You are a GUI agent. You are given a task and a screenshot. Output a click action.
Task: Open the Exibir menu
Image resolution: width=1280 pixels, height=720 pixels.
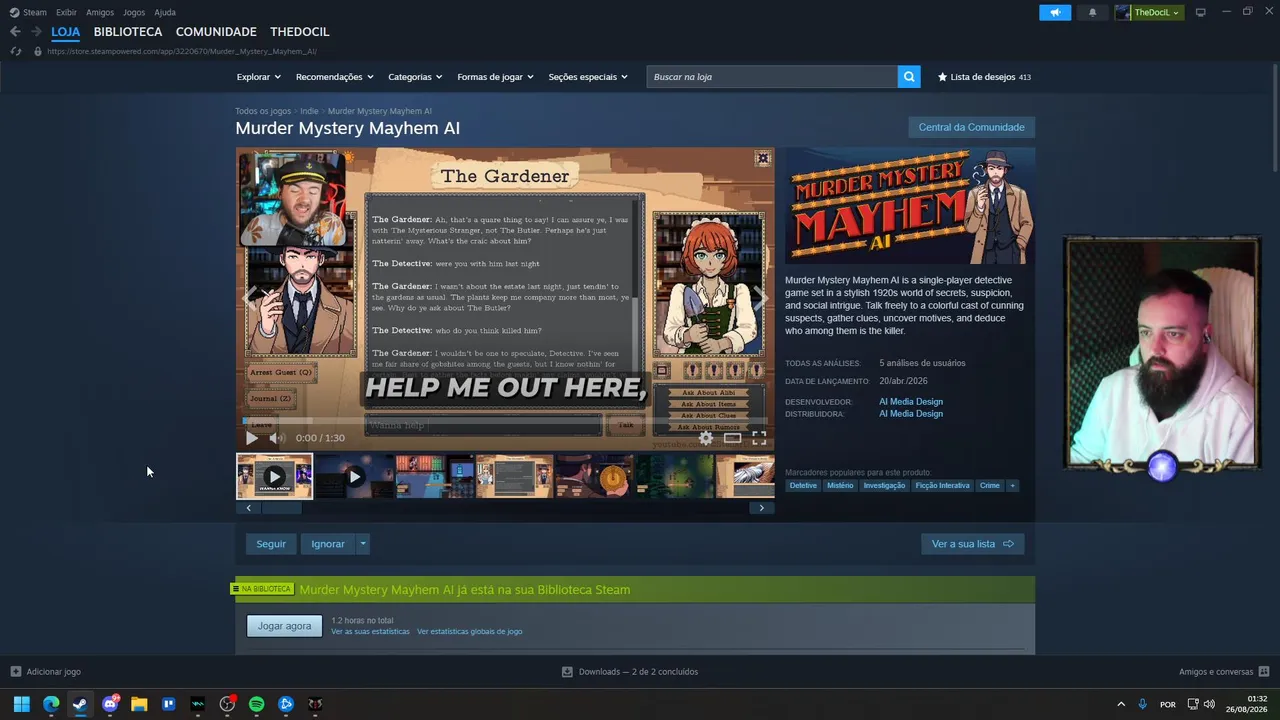66,12
